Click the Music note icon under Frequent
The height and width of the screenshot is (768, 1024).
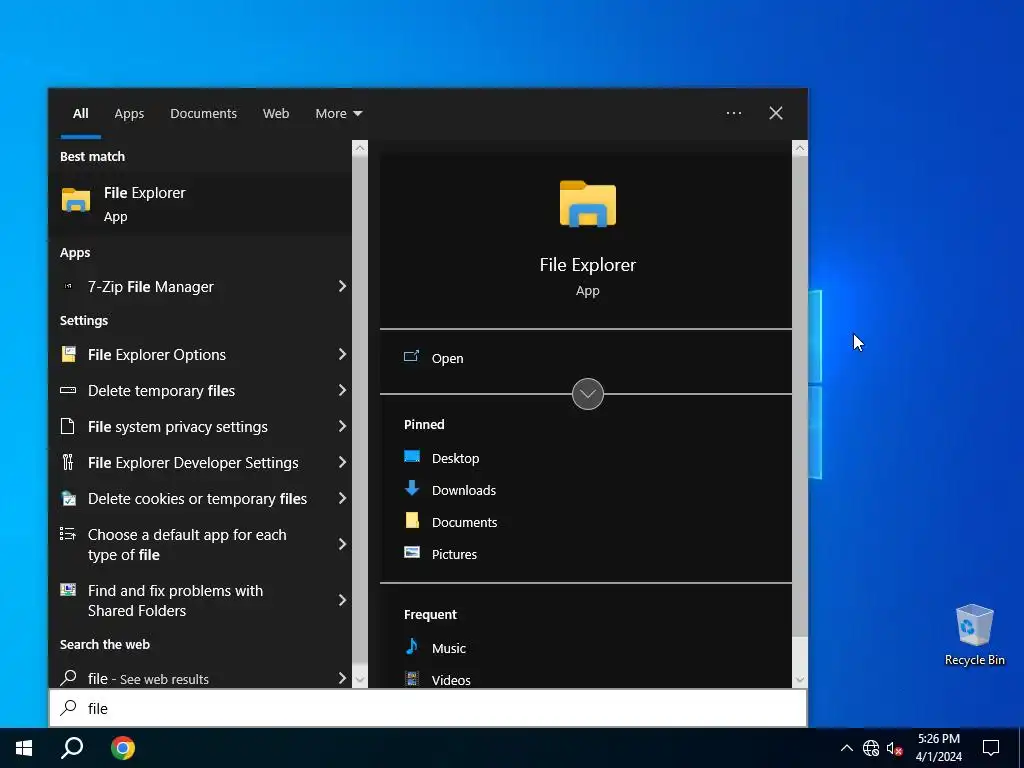tap(412, 647)
